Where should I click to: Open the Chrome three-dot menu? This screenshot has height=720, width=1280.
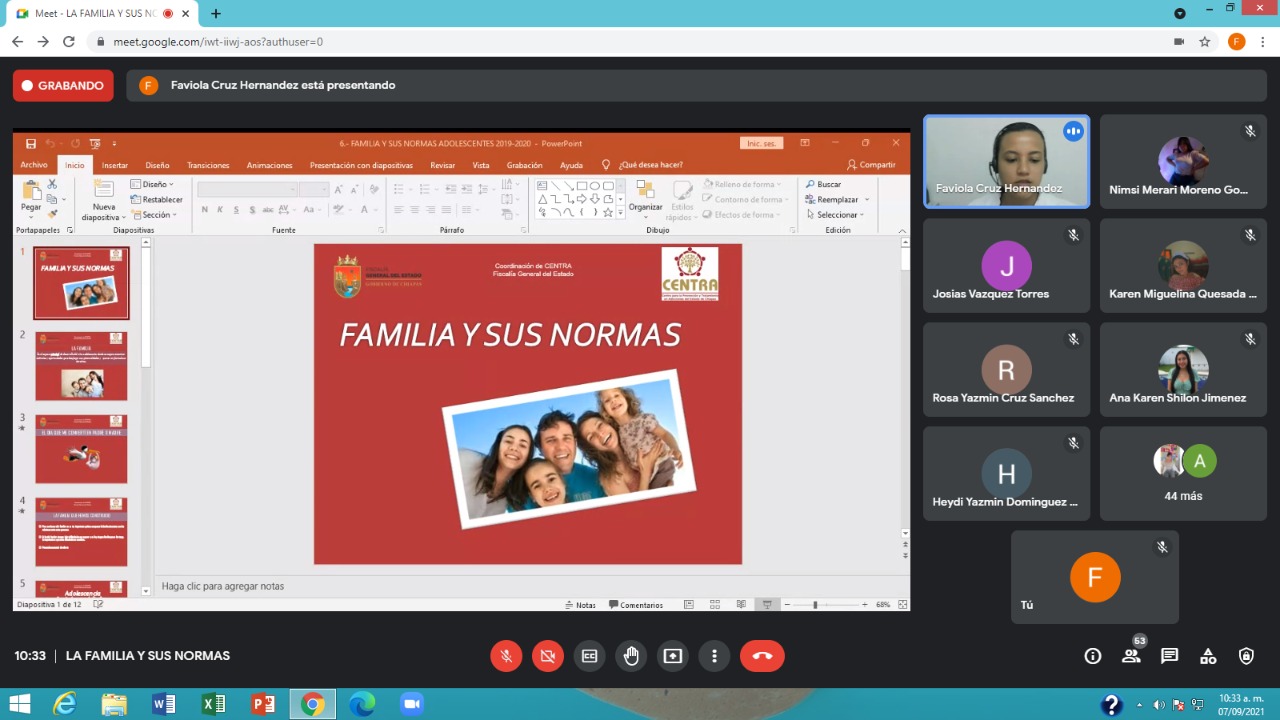click(1263, 42)
